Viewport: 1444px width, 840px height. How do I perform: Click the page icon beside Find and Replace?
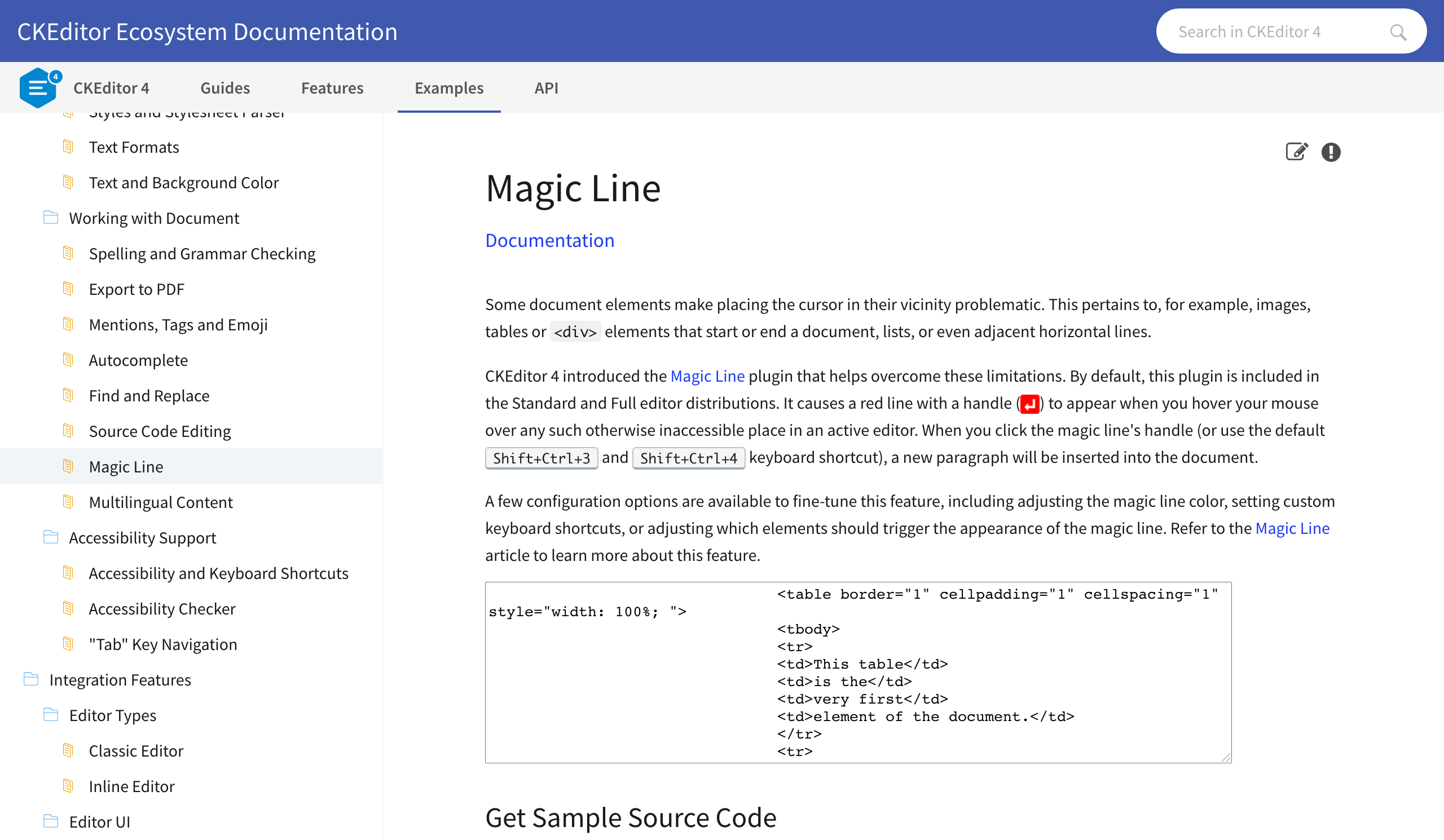[x=68, y=395]
